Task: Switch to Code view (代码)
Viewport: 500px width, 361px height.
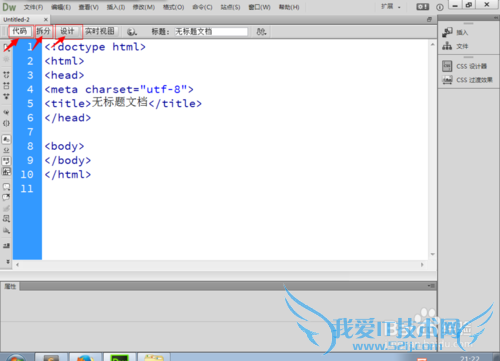Action: [x=20, y=31]
